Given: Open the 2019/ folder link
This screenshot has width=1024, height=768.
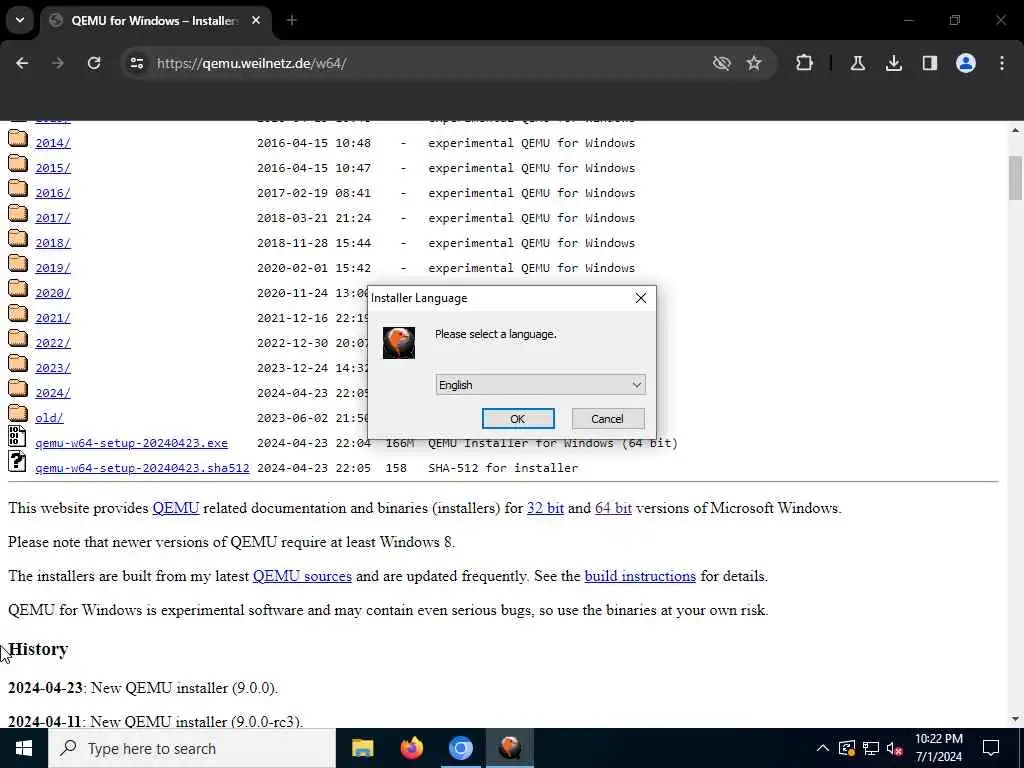Looking at the screenshot, I should (53, 268).
